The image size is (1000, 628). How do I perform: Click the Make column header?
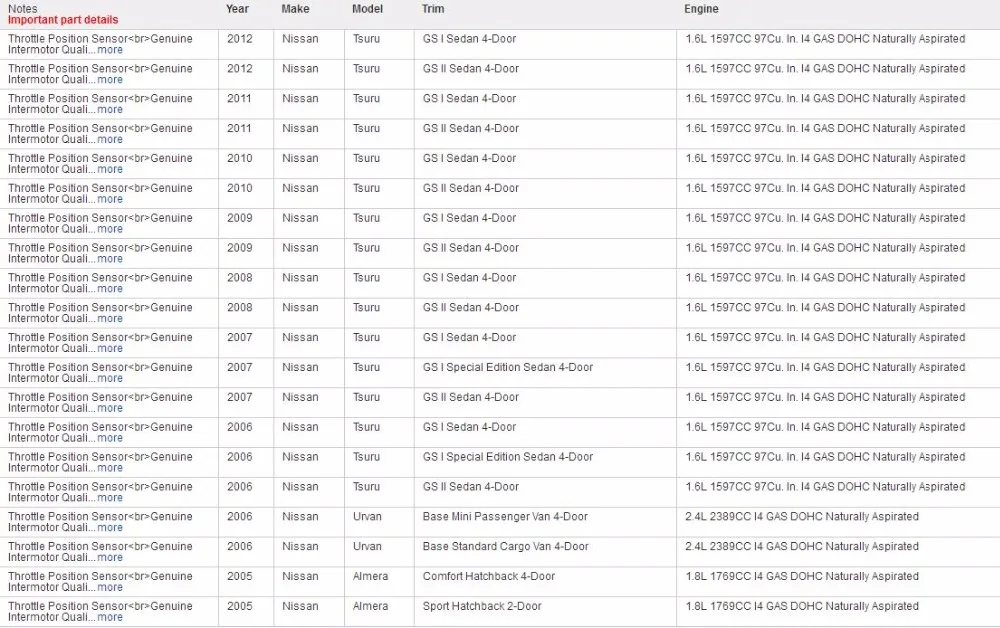295,9
